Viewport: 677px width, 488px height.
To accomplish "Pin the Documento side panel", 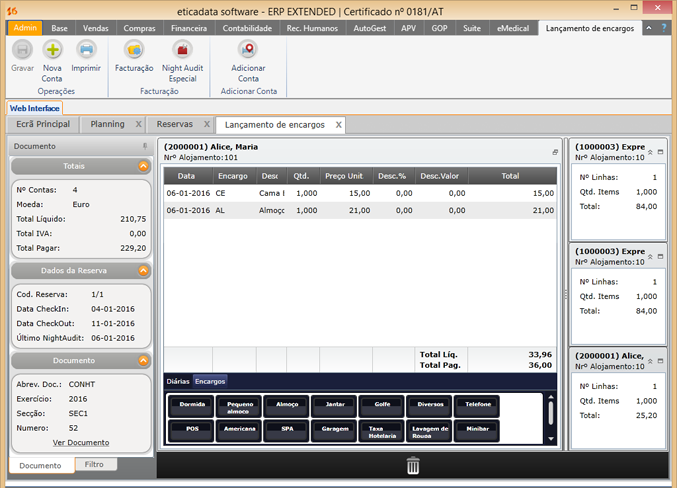I will [145, 146].
